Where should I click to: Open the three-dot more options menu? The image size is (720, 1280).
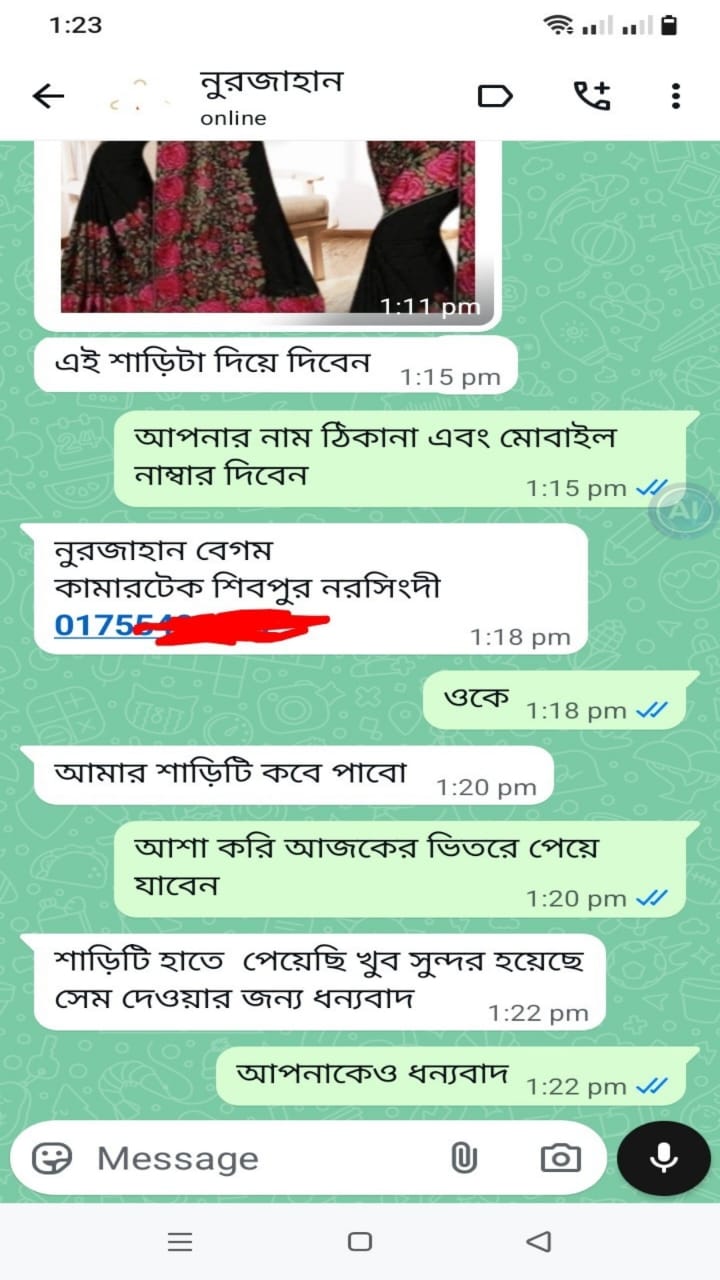676,96
